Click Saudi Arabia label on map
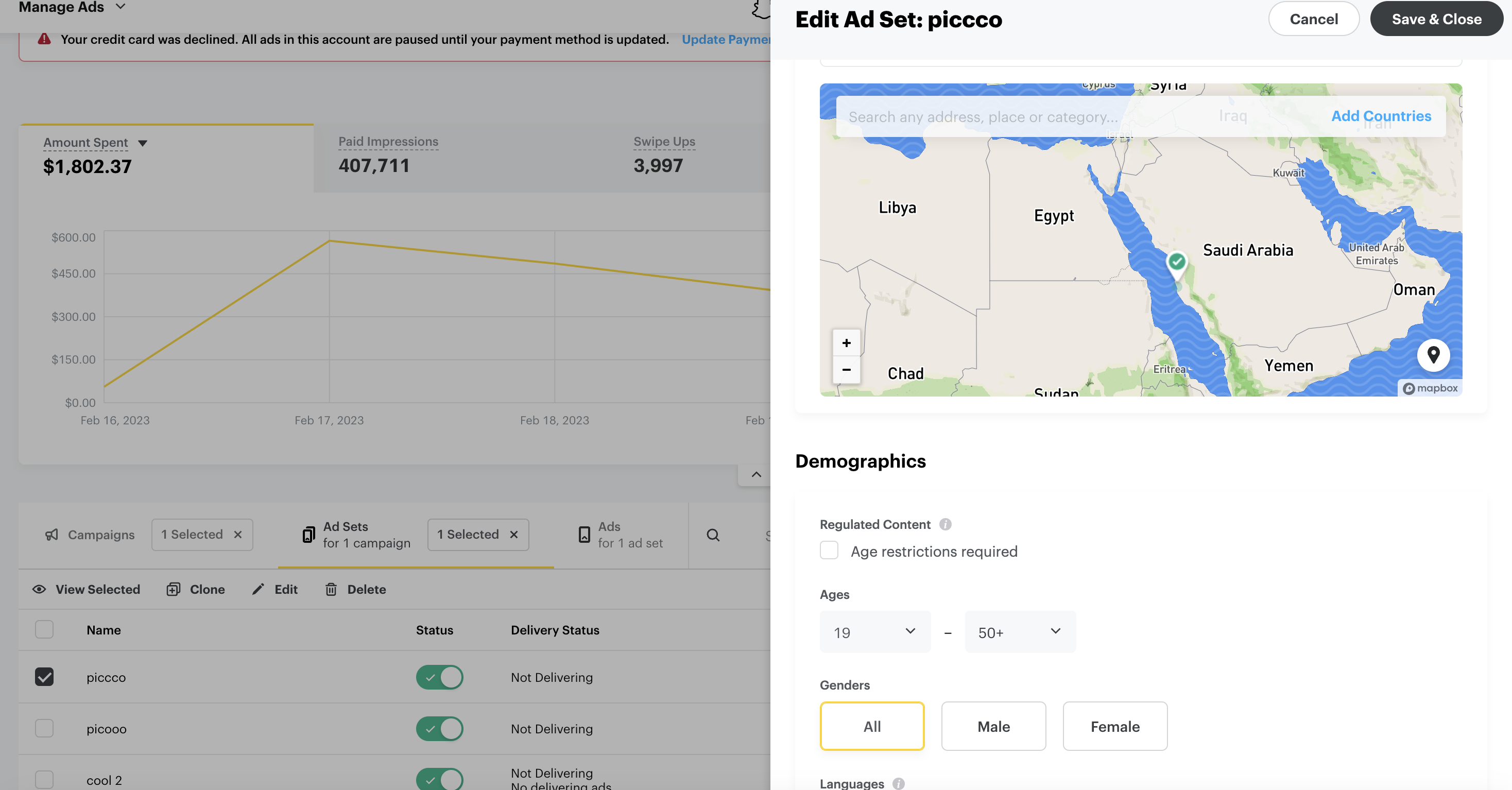Screen dimensions: 1512x790 click(1248, 251)
